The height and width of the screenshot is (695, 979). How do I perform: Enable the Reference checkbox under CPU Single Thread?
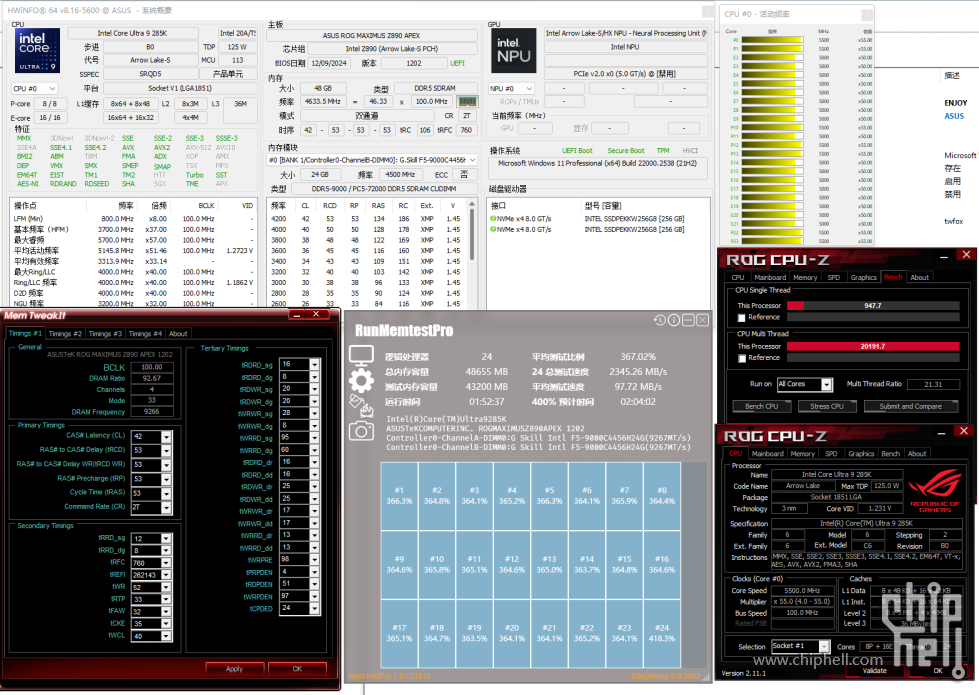(x=742, y=318)
